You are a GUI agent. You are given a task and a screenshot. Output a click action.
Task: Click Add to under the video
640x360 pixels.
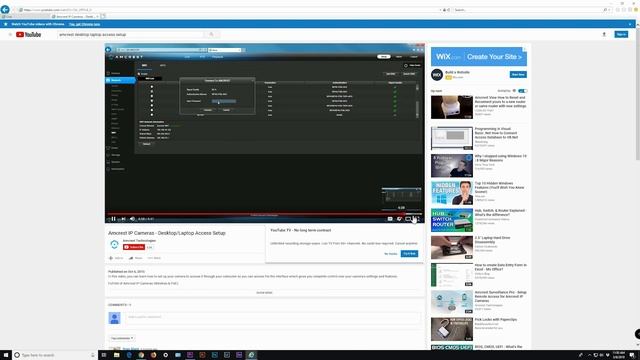pyautogui.click(x=116, y=258)
